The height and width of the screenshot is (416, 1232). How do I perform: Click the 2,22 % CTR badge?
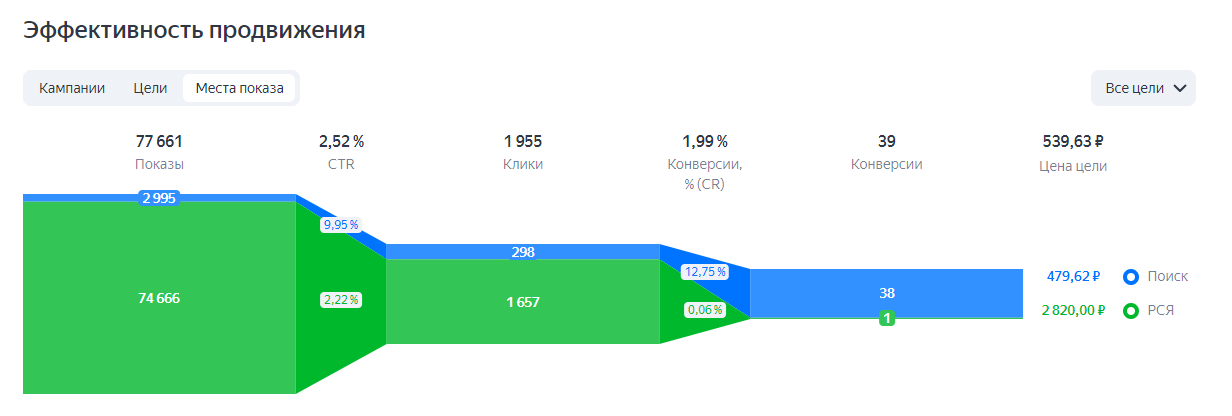pyautogui.click(x=340, y=299)
